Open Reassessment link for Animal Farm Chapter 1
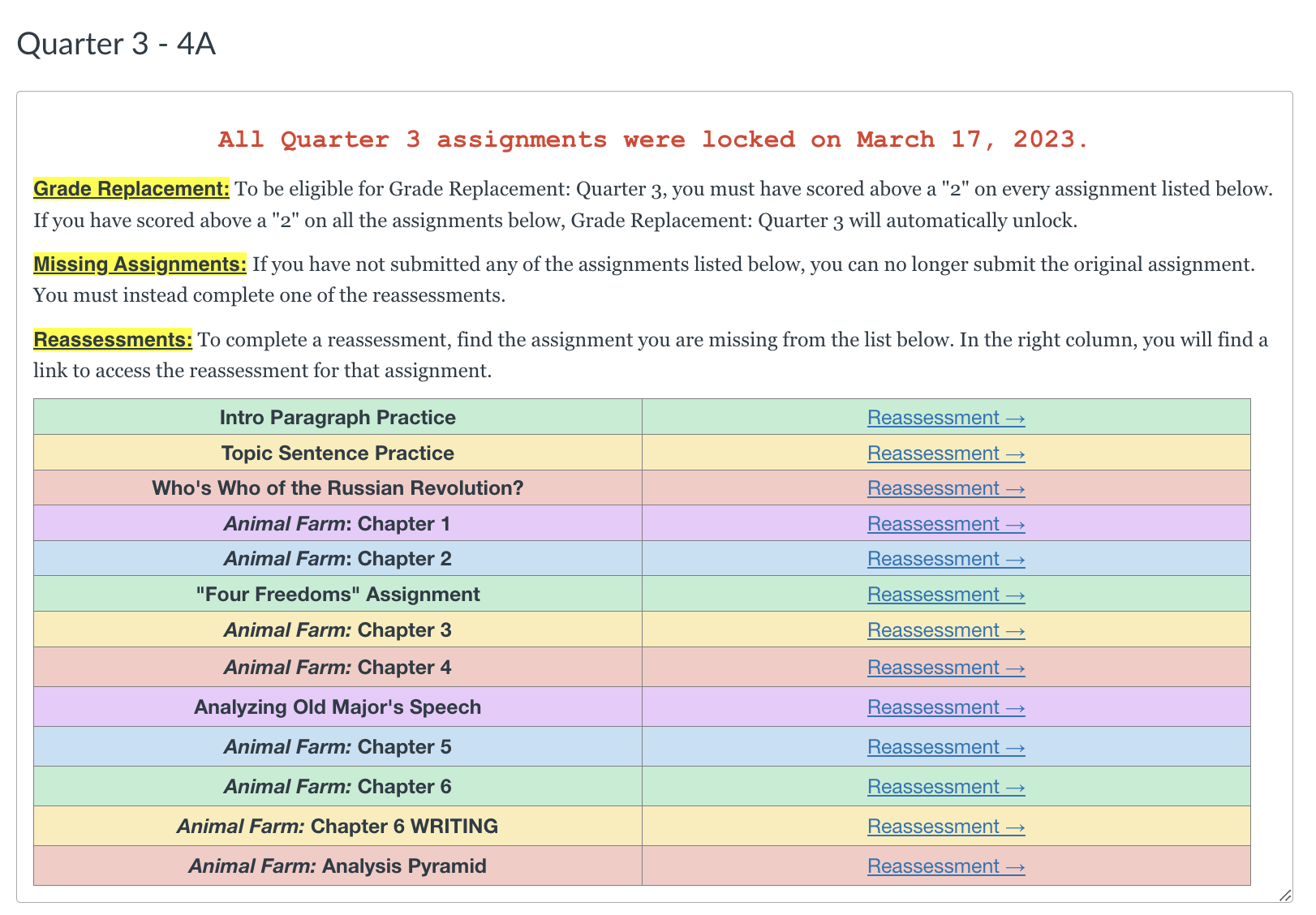Viewport: 1316px width, 915px height. (x=946, y=524)
